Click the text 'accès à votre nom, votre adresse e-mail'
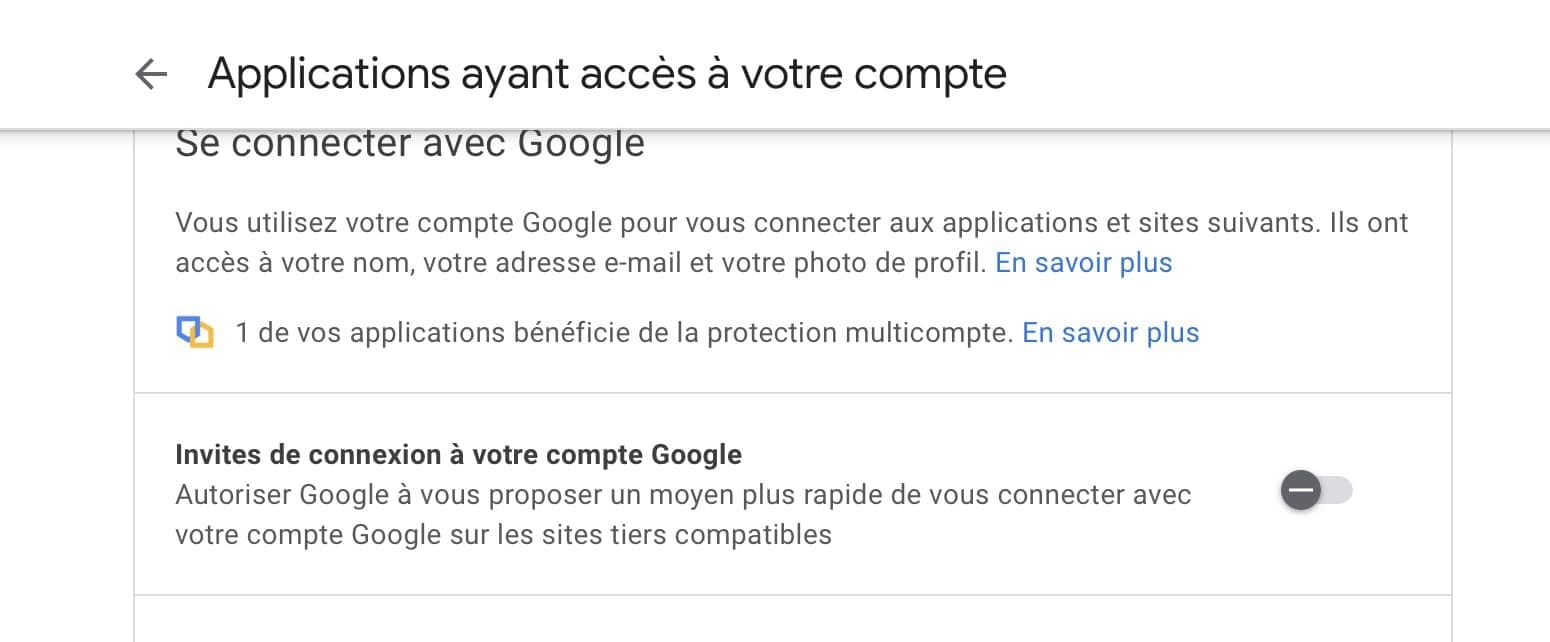This screenshot has height=642, width=1550. (x=442, y=263)
